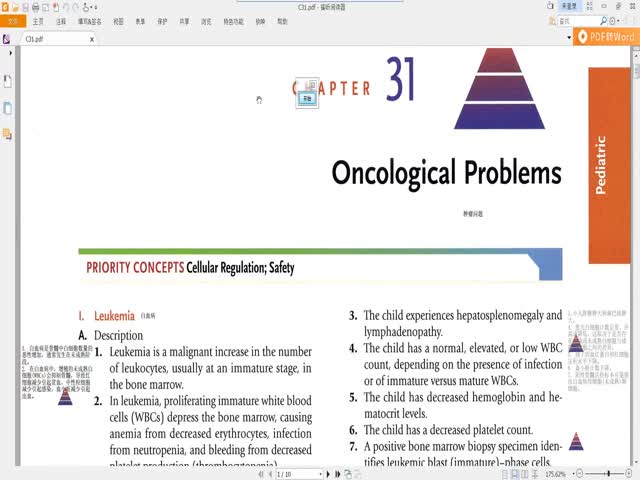Click the zoom out minus button
The height and width of the screenshot is (480, 640).
578,473
